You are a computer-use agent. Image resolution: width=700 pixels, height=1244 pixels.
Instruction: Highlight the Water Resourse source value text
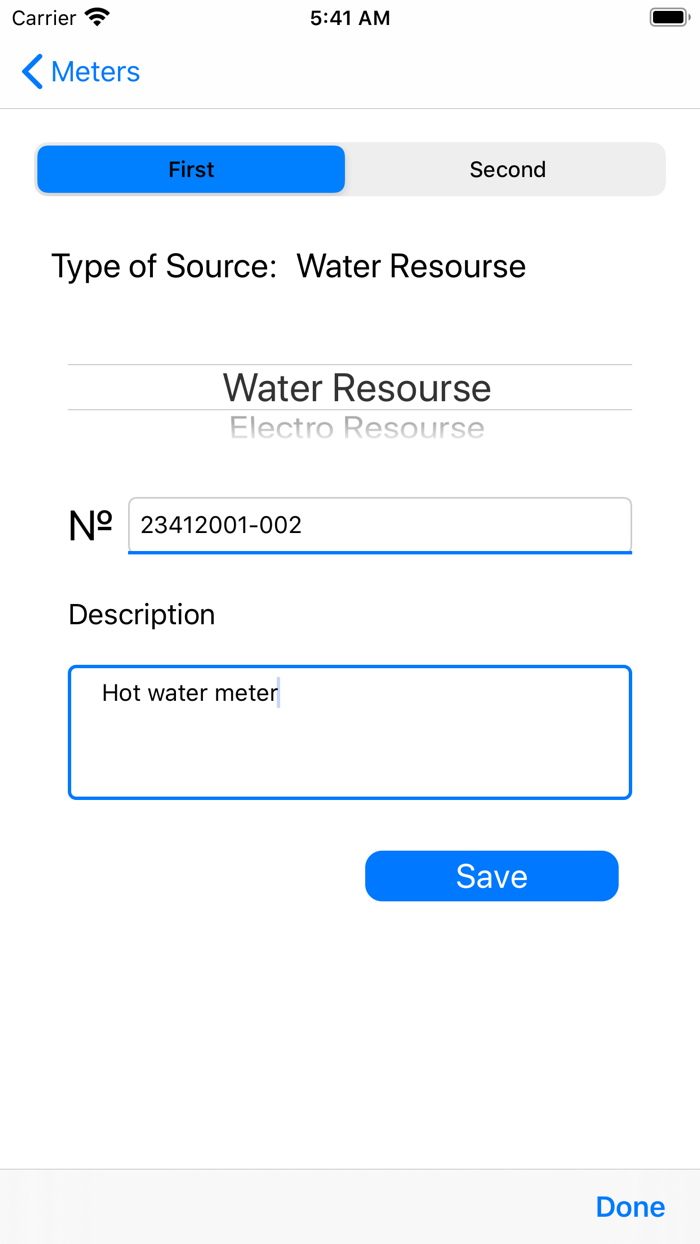pos(411,266)
